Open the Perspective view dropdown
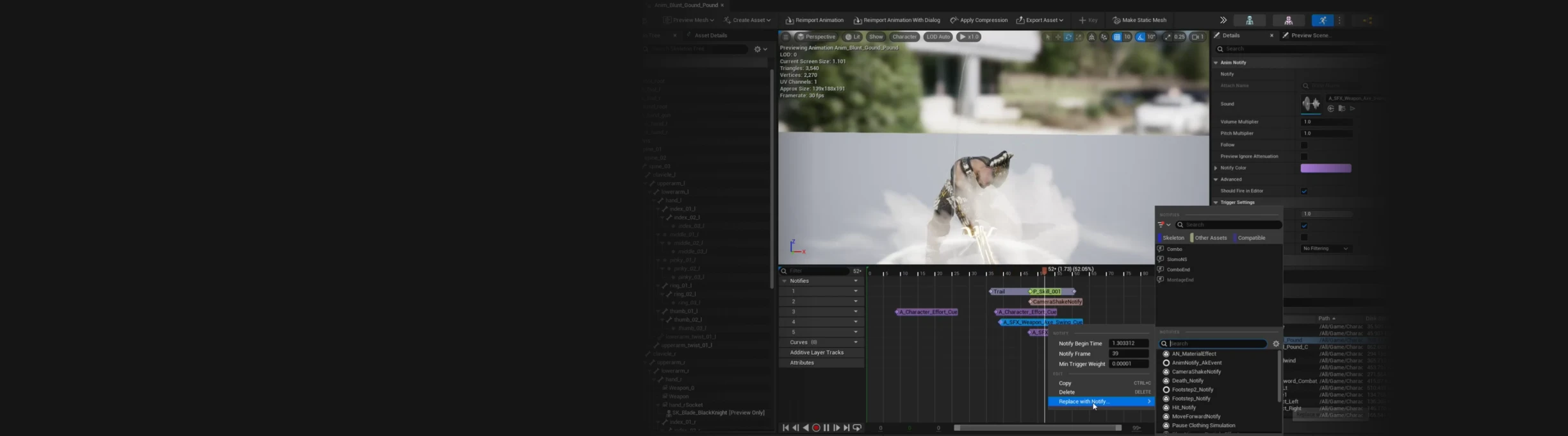Image resolution: width=1568 pixels, height=436 pixels. click(815, 37)
